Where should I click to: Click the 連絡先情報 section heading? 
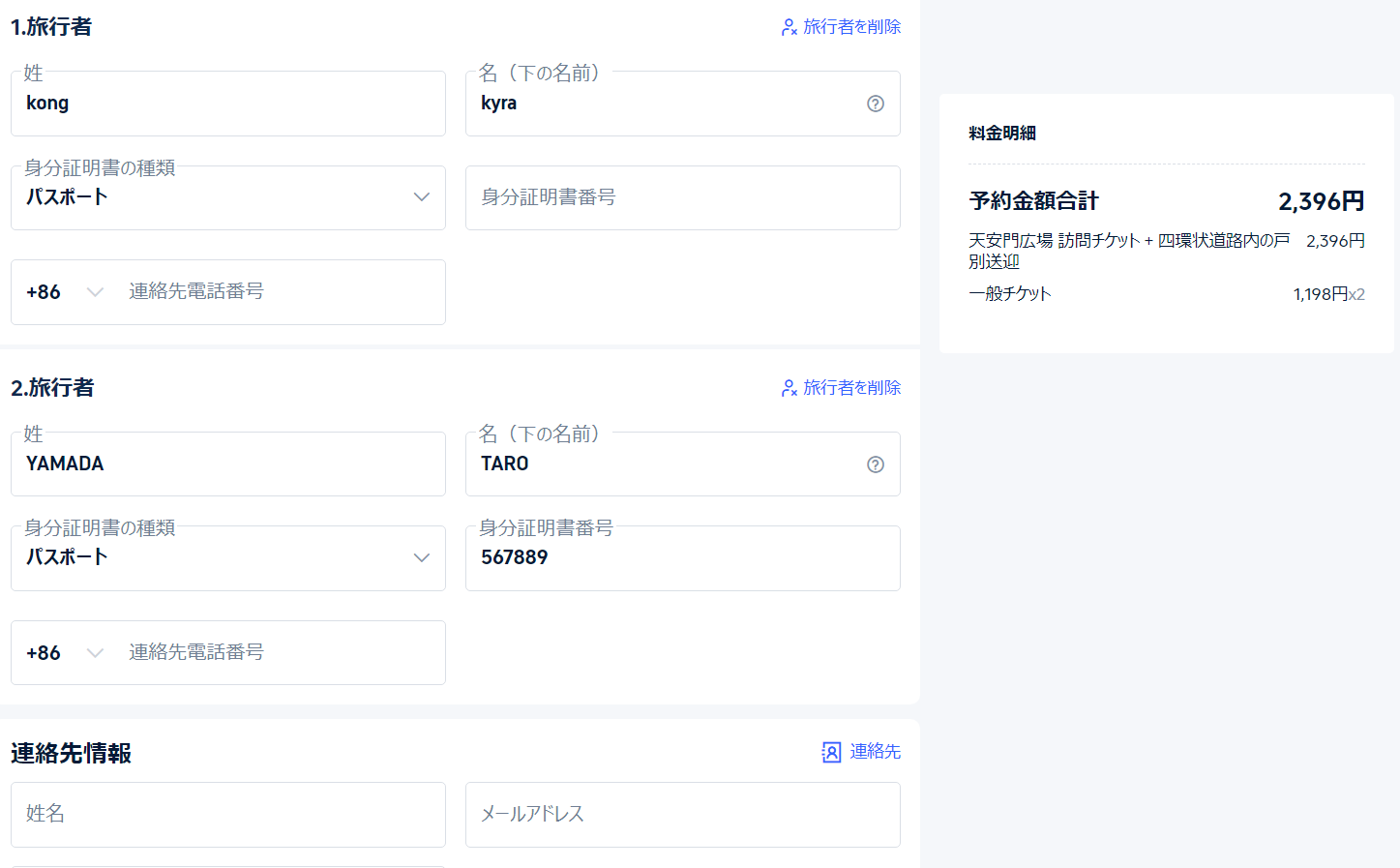click(72, 754)
